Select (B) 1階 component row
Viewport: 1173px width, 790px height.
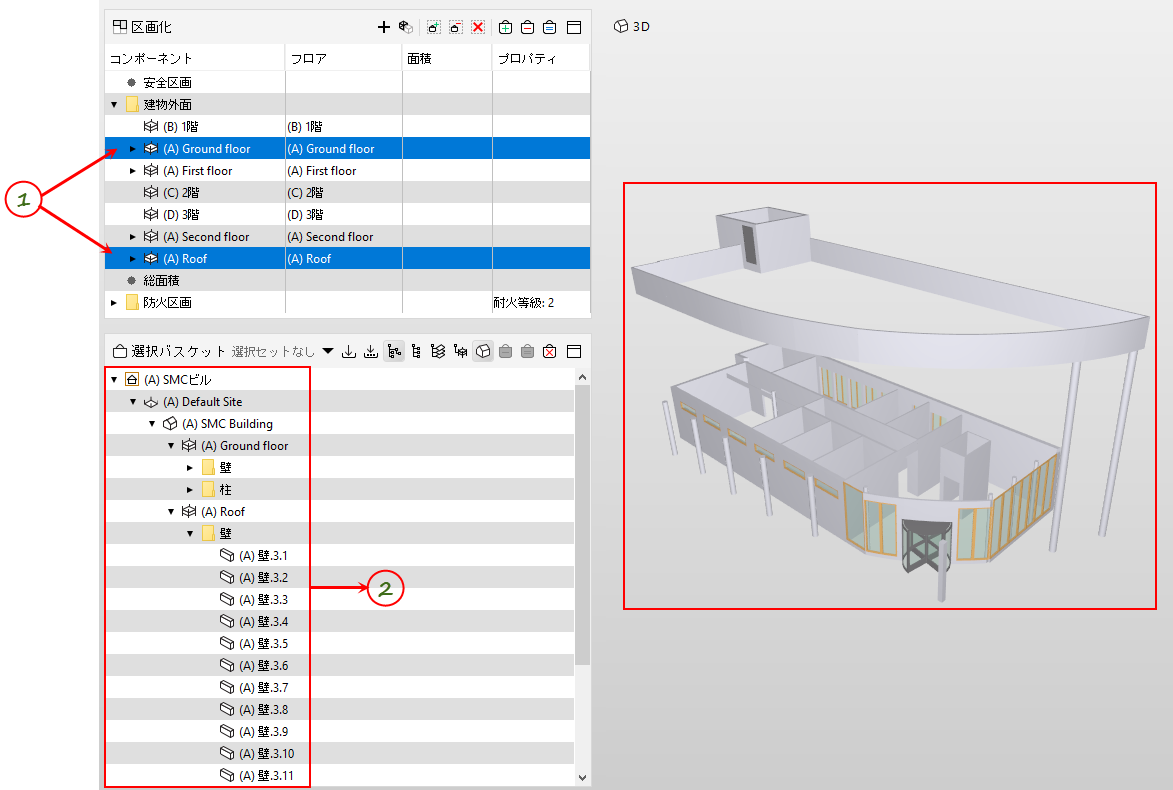click(x=347, y=126)
